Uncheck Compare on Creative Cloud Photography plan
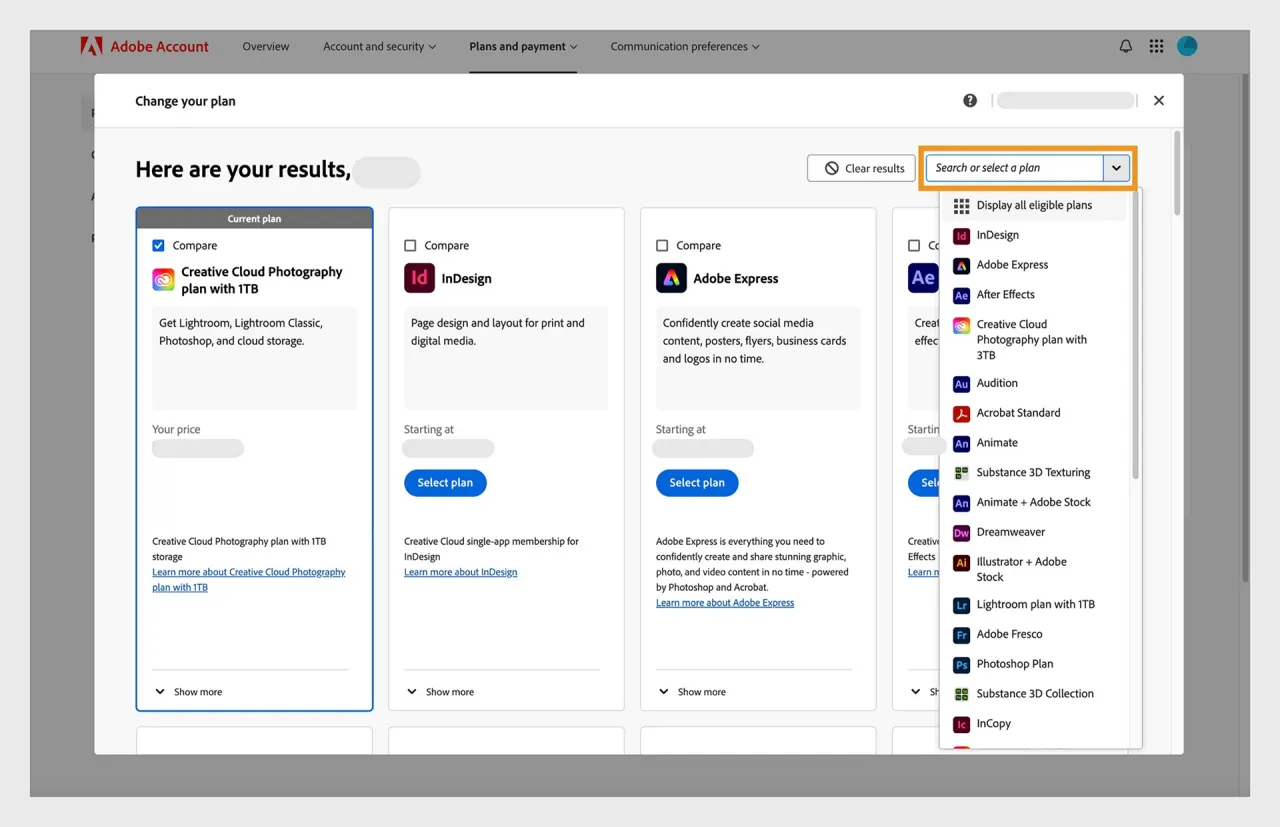Screen dimensions: 1280x827 click(159, 246)
